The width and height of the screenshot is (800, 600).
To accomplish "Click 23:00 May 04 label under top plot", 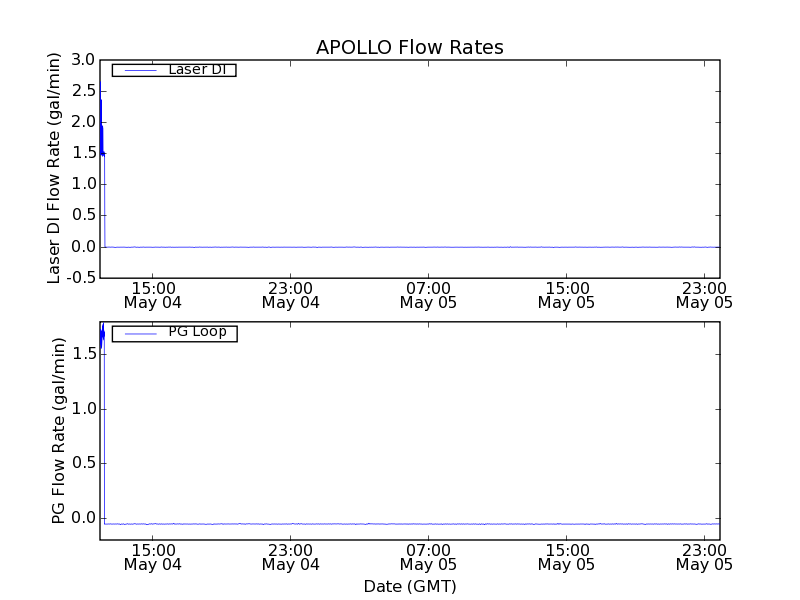I will pyautogui.click(x=290, y=294).
